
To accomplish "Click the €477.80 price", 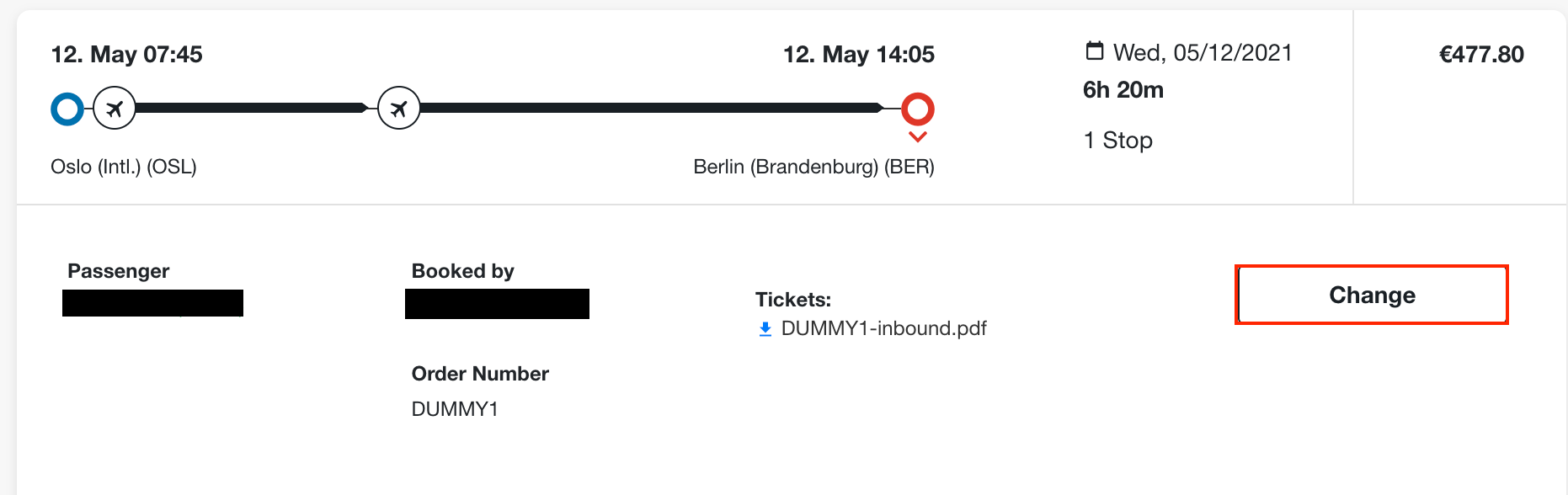I will coord(1481,55).
